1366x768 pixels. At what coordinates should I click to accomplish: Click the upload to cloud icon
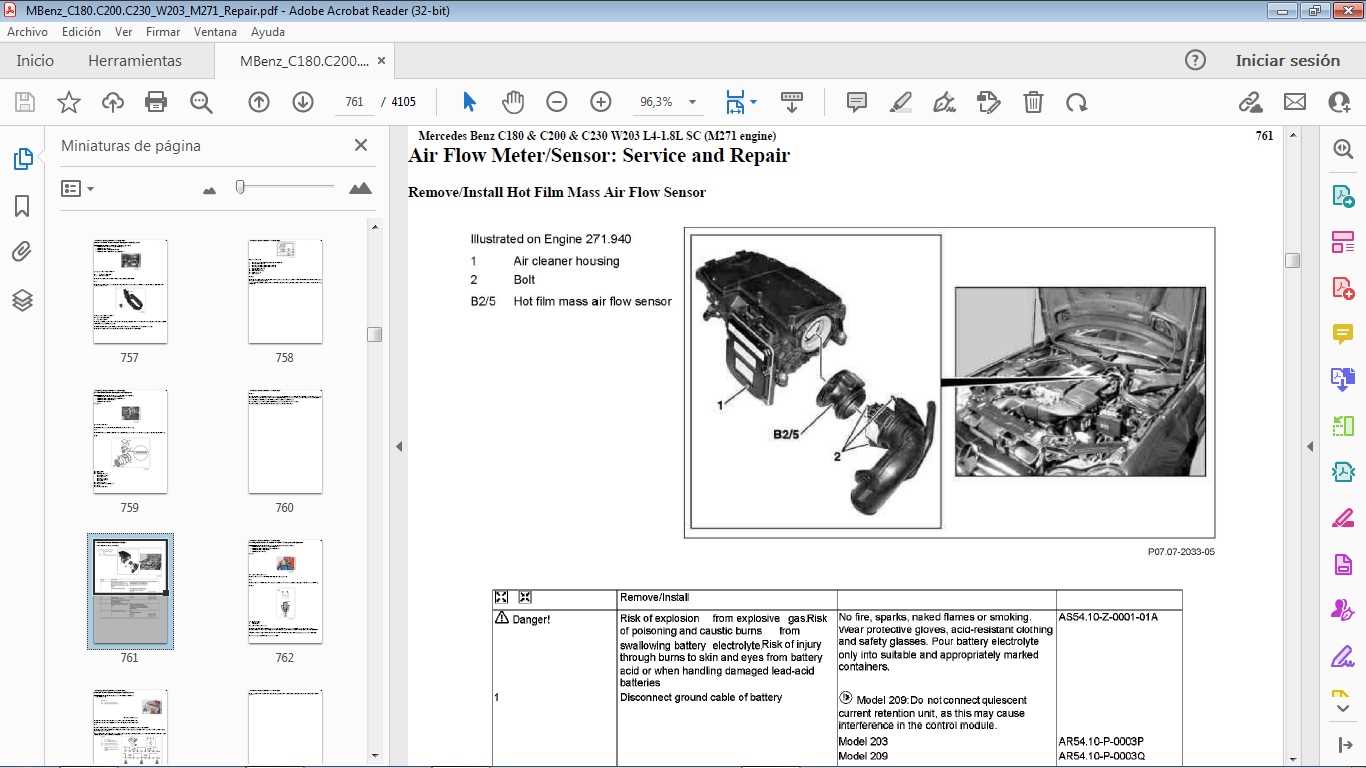coord(113,102)
